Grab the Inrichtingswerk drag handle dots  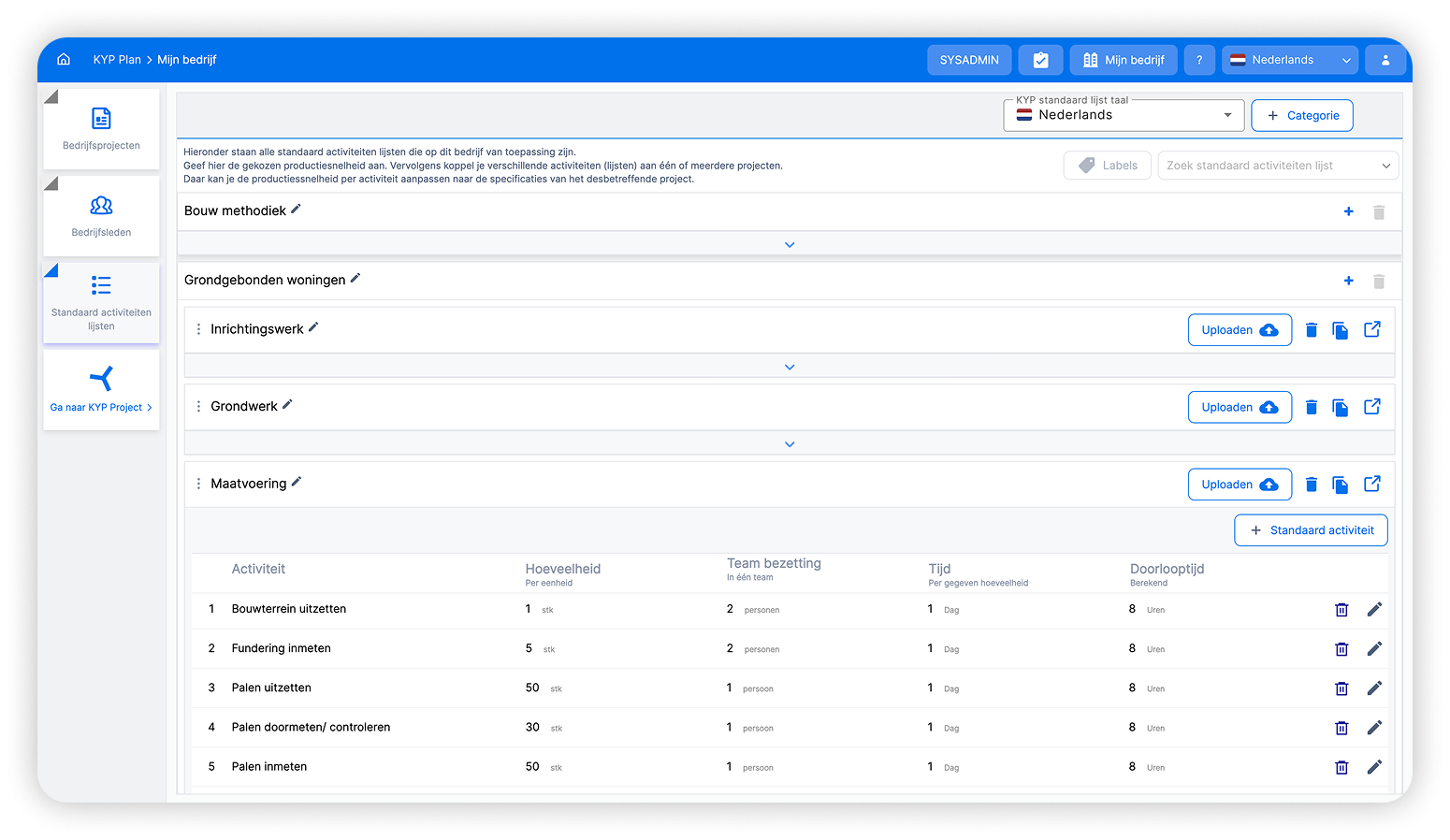pyautogui.click(x=198, y=329)
